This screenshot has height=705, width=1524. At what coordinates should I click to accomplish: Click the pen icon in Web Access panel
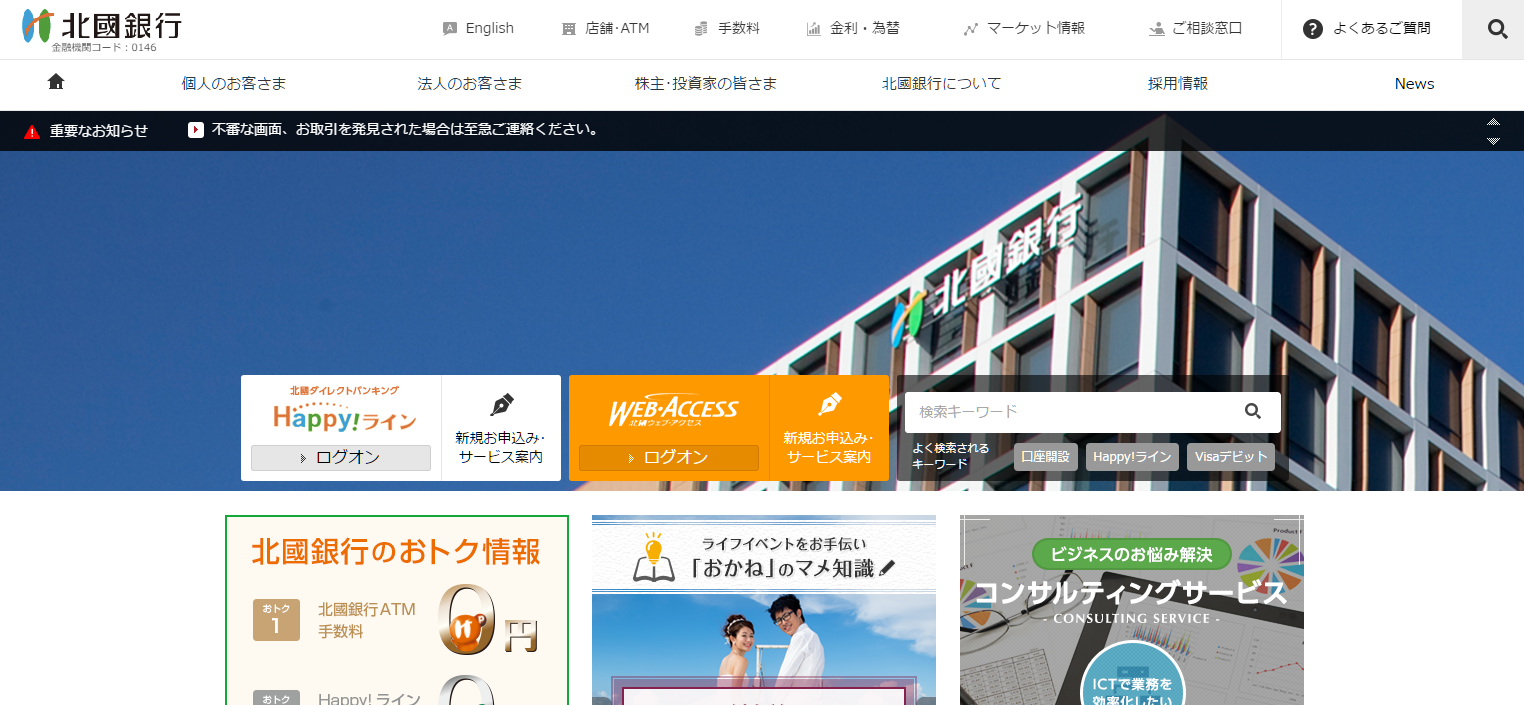click(829, 405)
